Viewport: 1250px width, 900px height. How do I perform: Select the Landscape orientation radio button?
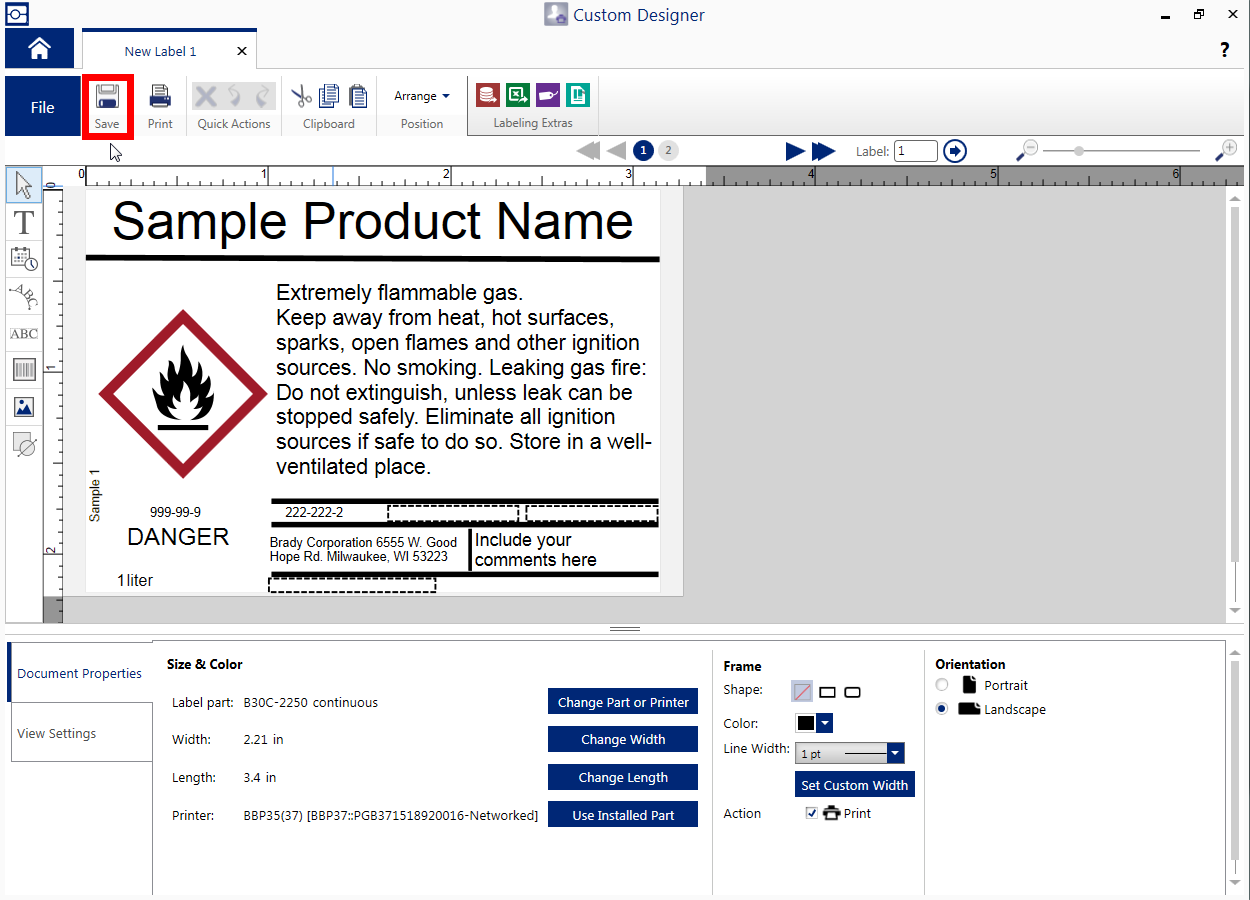942,709
